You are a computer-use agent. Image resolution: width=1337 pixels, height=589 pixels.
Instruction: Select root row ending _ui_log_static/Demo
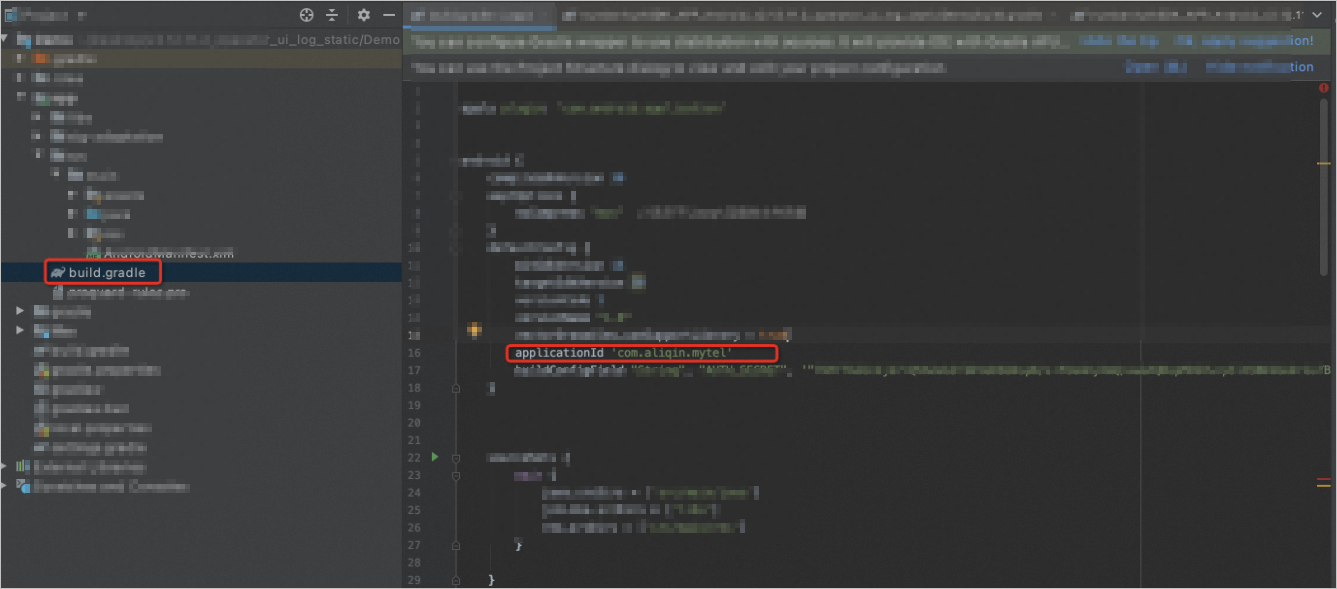tap(200, 39)
